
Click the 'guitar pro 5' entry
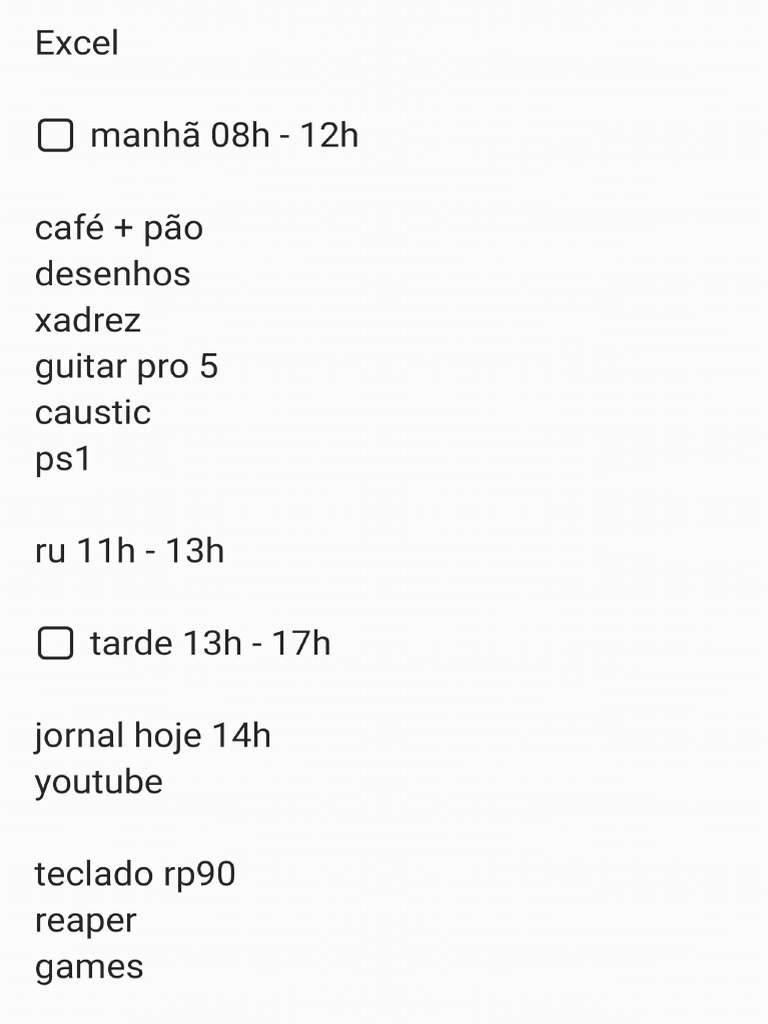[x=127, y=367]
